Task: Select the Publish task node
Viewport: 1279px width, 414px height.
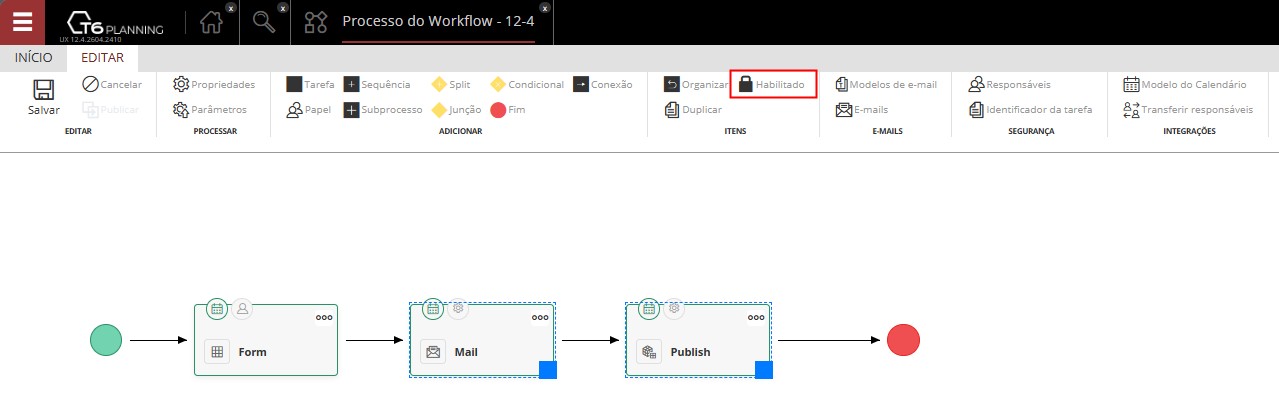Action: click(698, 340)
